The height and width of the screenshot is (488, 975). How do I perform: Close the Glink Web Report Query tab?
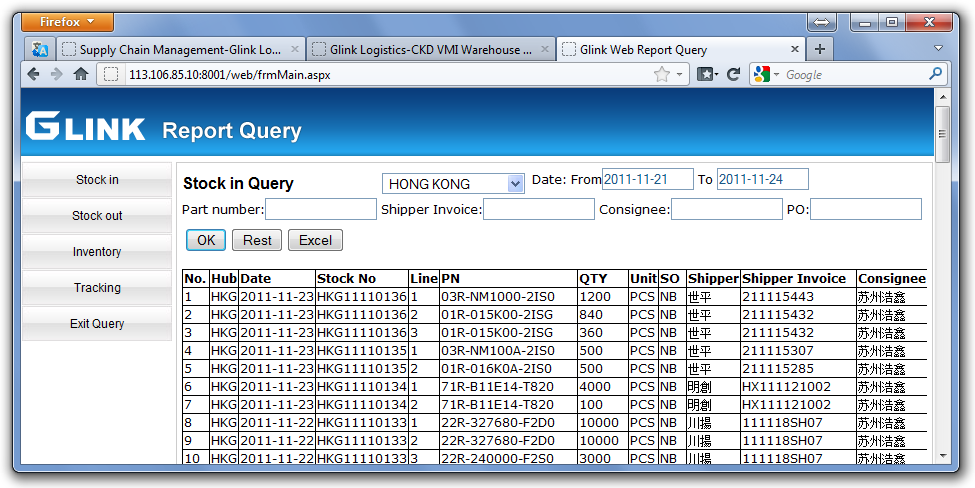pyautogui.click(x=796, y=49)
